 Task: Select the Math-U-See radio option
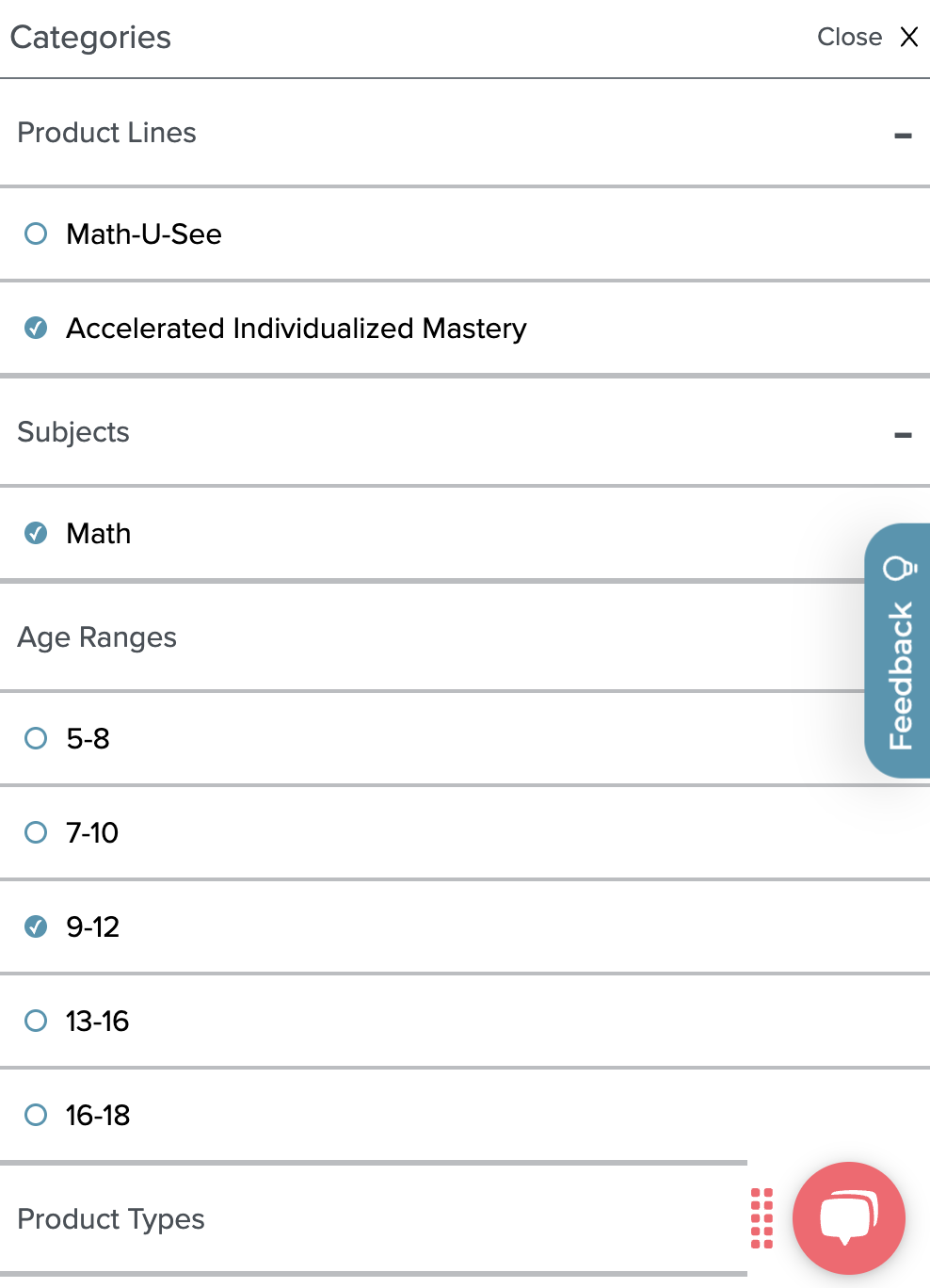point(36,233)
